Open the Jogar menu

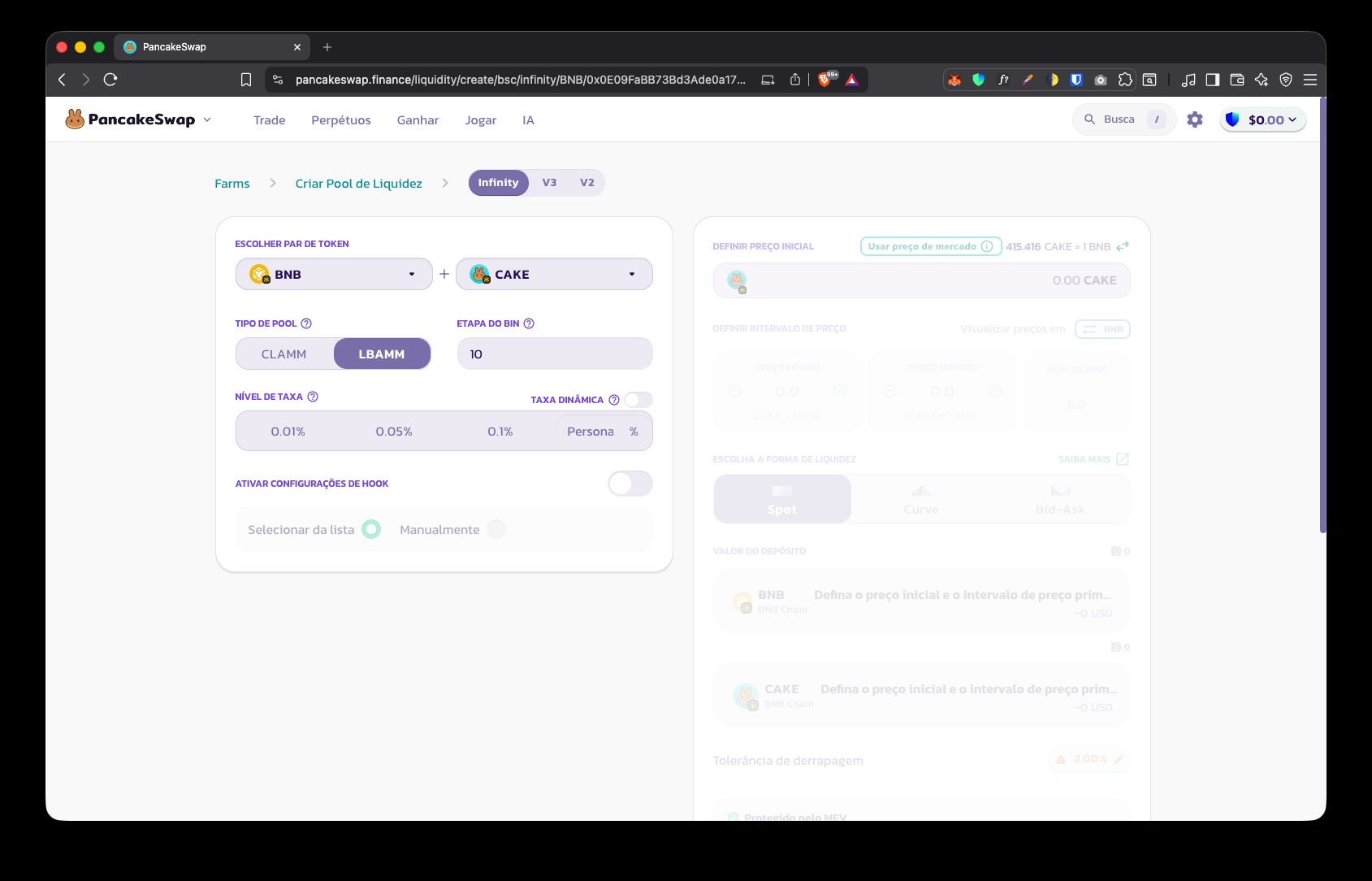click(481, 120)
